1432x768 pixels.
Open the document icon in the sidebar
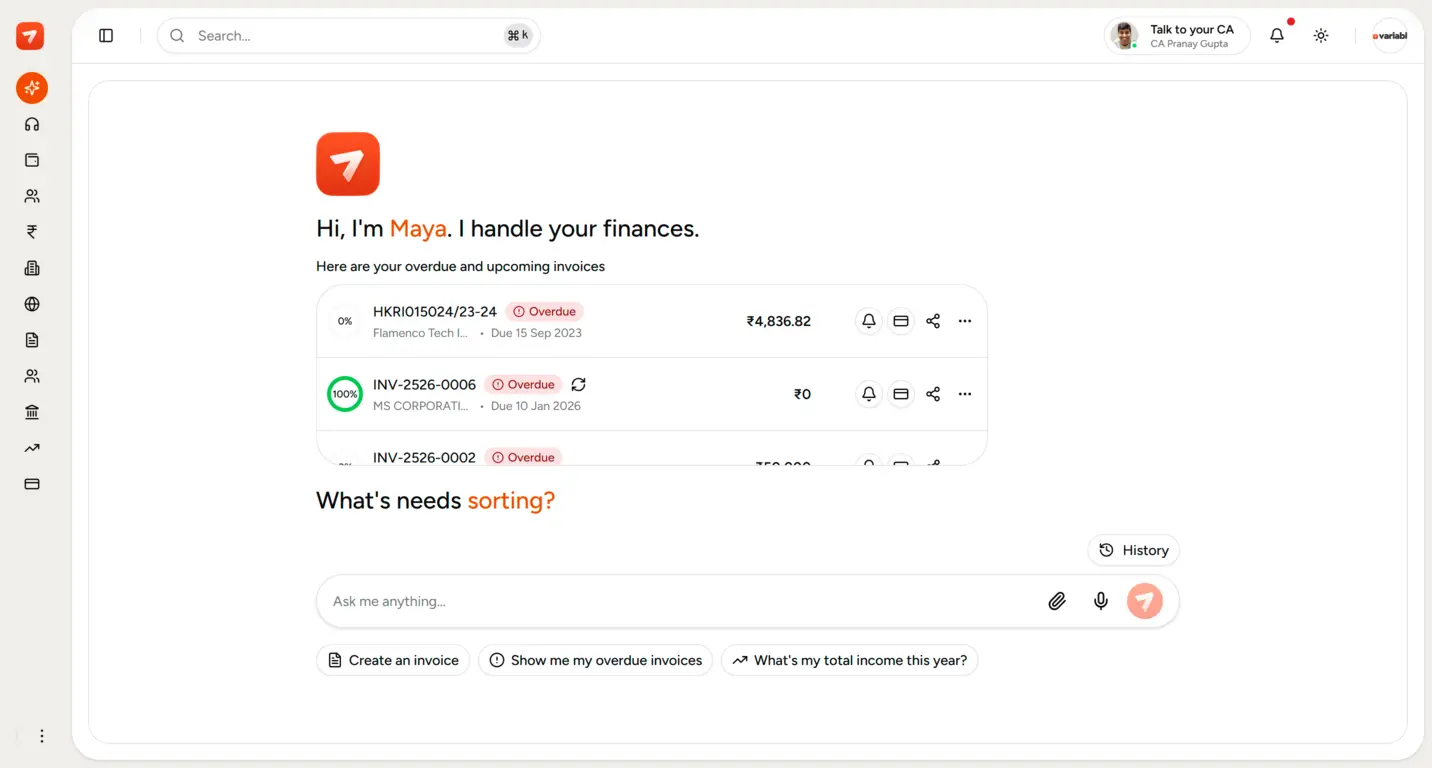(32, 340)
